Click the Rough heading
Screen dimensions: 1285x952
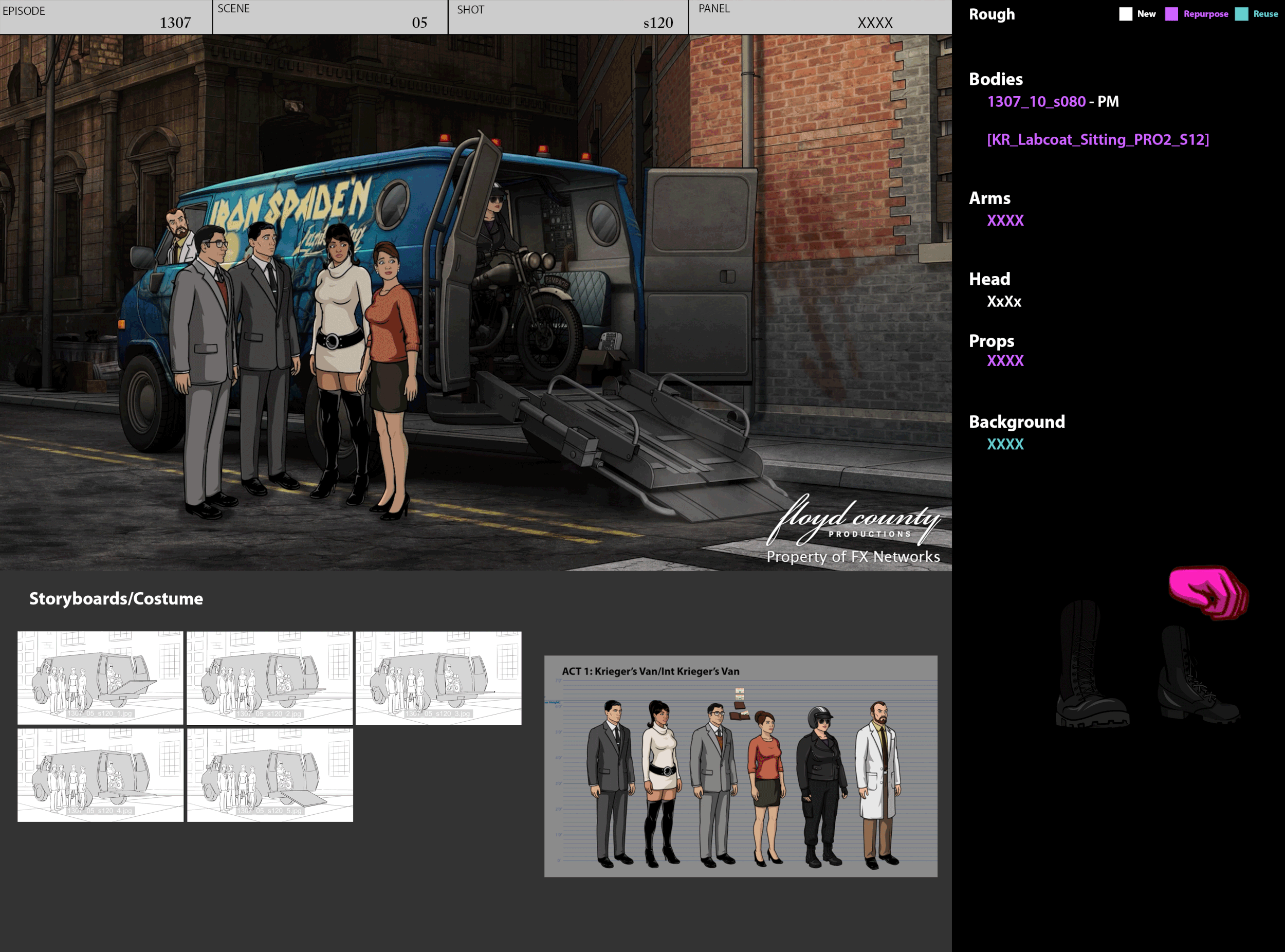pos(992,14)
